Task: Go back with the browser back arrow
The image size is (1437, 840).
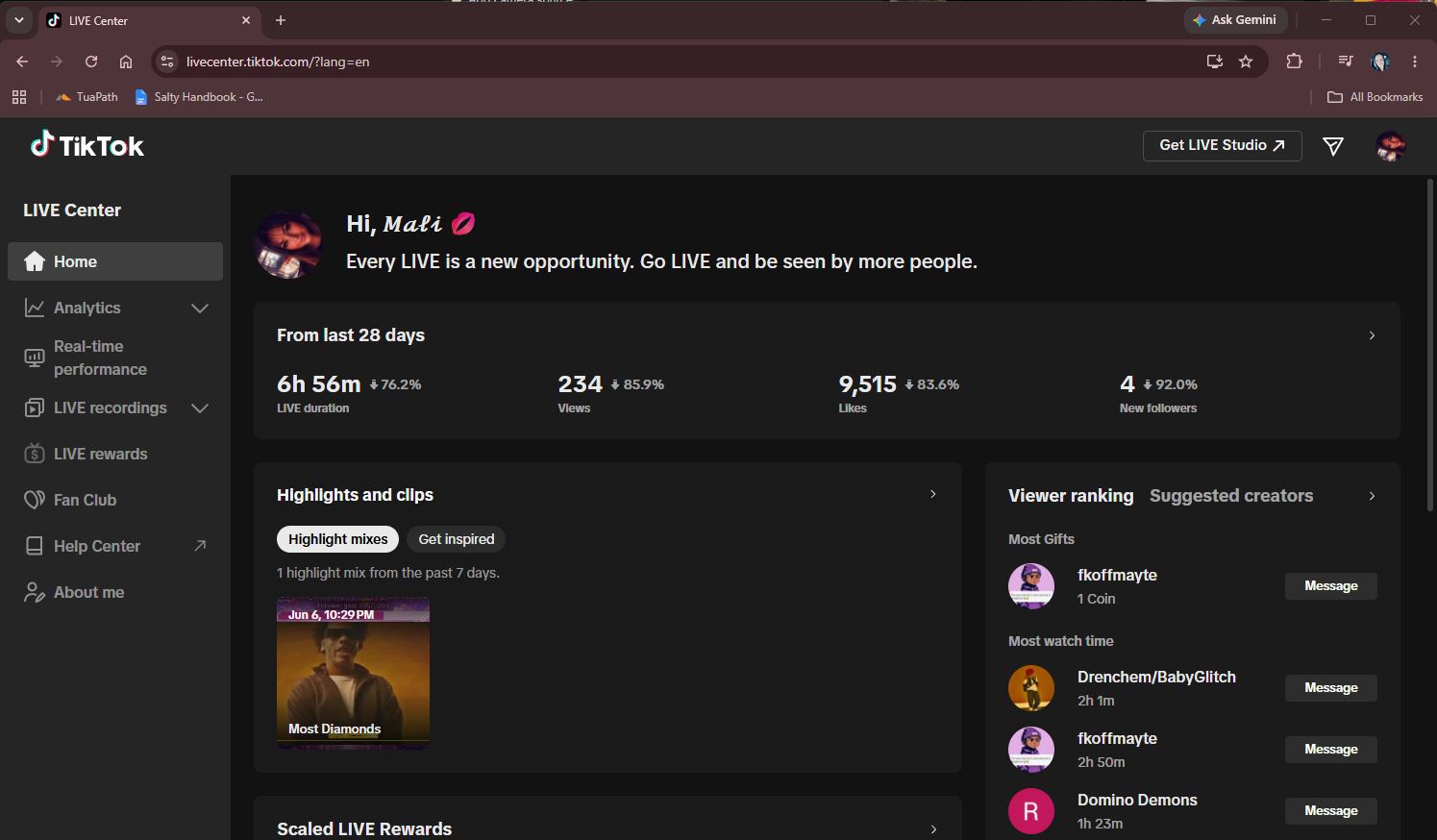Action: (x=22, y=62)
